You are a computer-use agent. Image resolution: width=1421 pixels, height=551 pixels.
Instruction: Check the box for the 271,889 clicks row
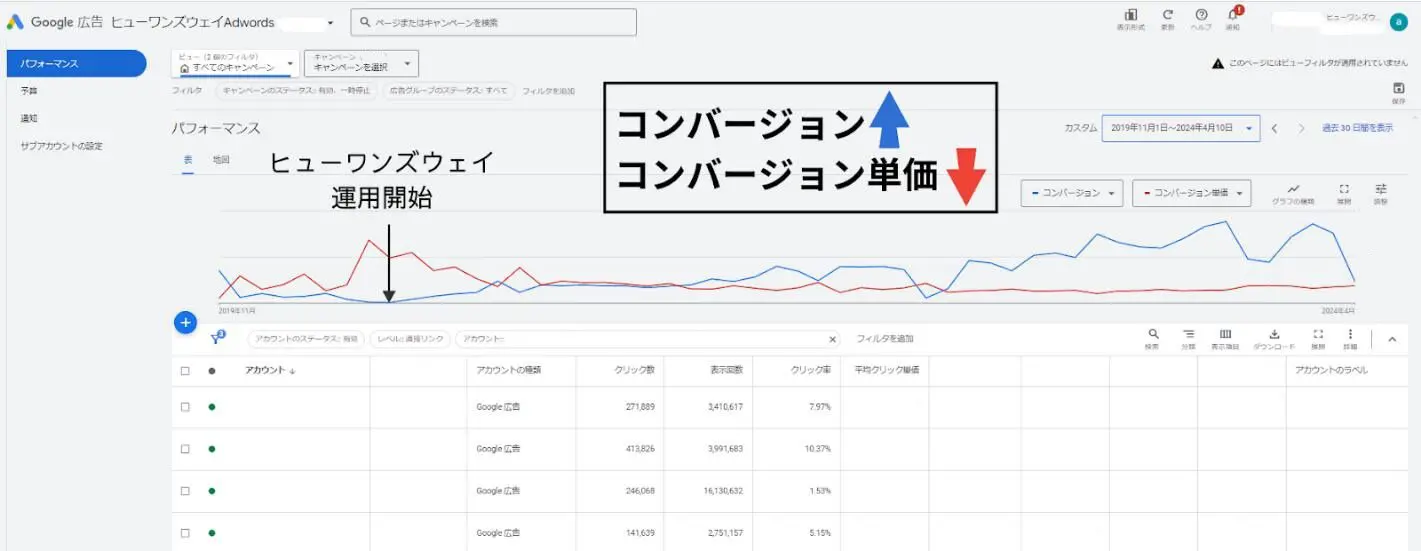pyautogui.click(x=185, y=407)
